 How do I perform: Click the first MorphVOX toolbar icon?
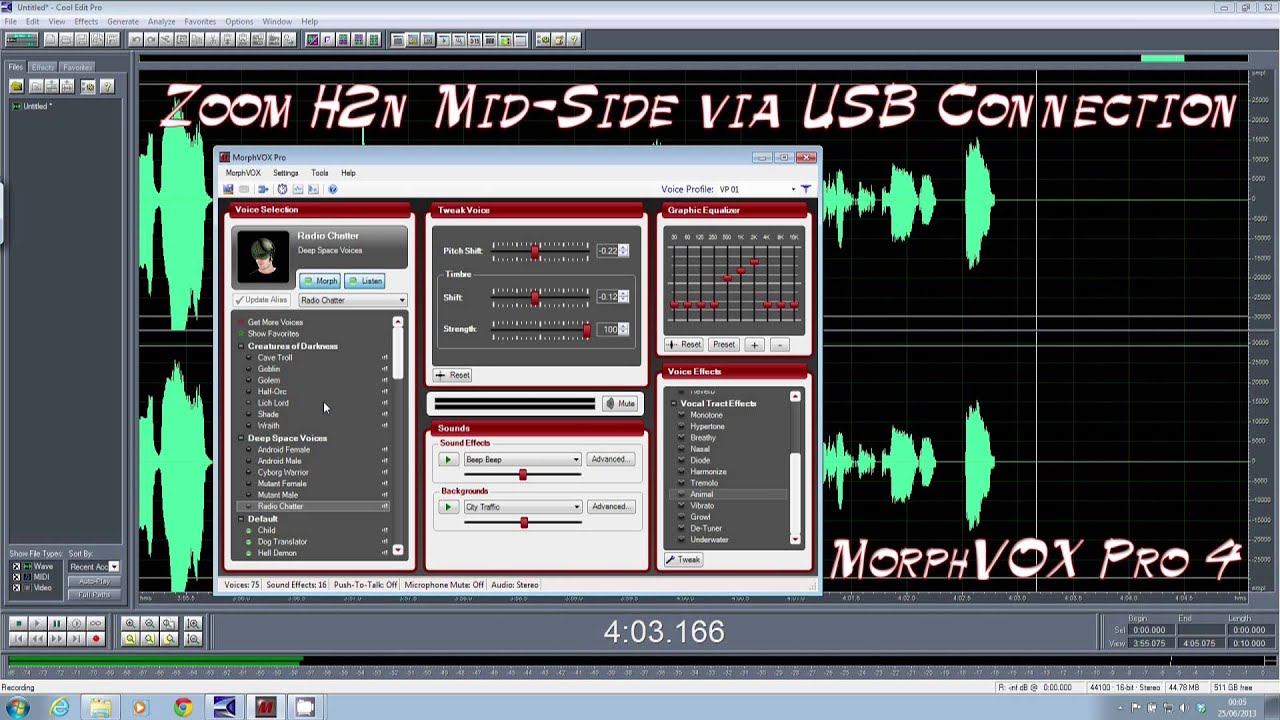click(228, 188)
